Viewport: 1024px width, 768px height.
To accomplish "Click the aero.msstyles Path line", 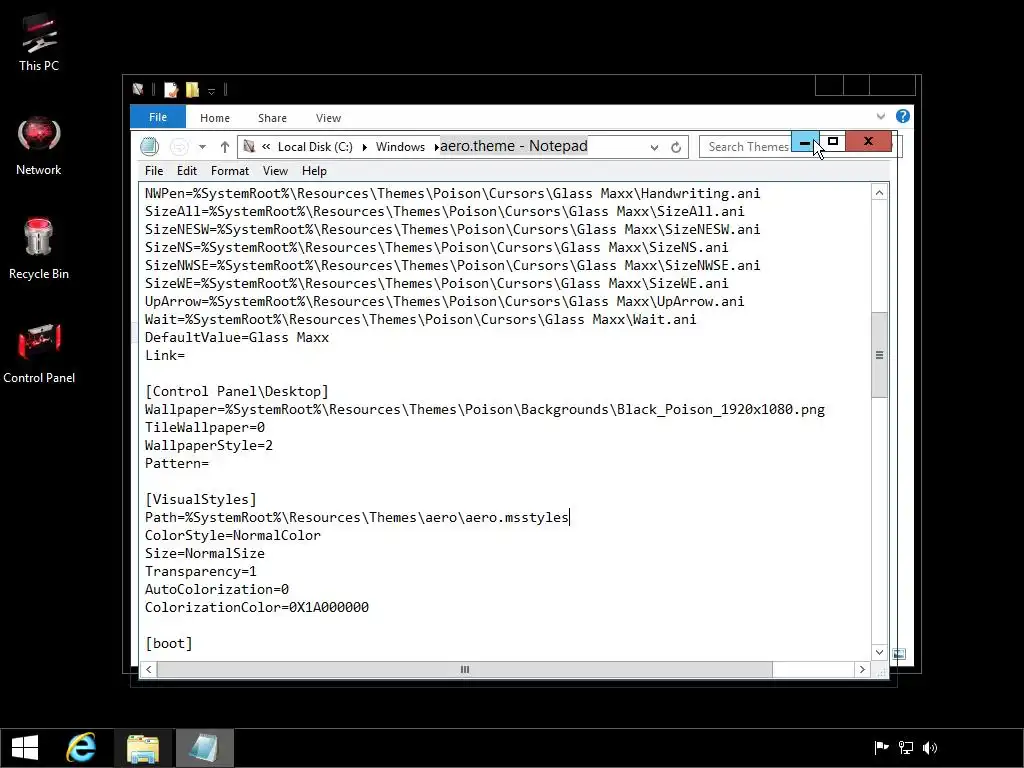I will pos(357,517).
